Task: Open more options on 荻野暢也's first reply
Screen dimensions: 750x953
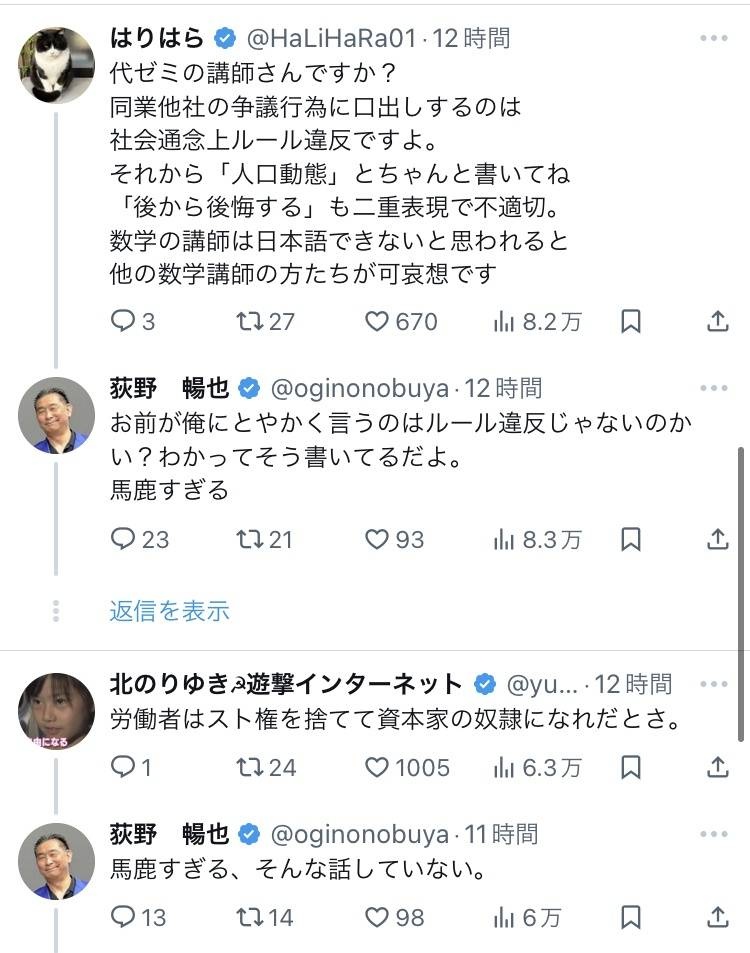Action: pyautogui.click(x=714, y=388)
